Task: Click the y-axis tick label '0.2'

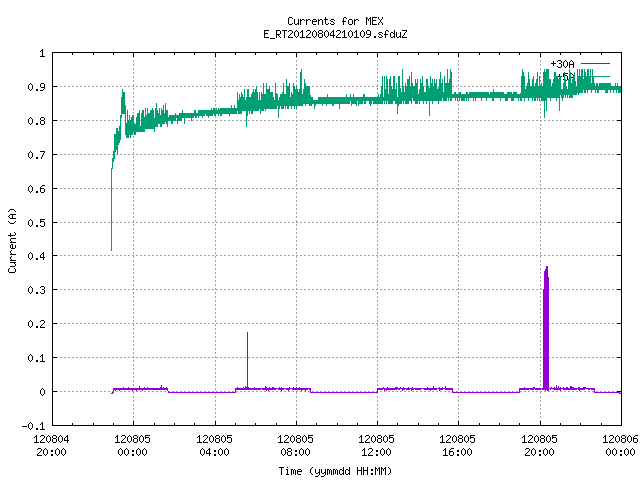Action: click(x=36, y=324)
